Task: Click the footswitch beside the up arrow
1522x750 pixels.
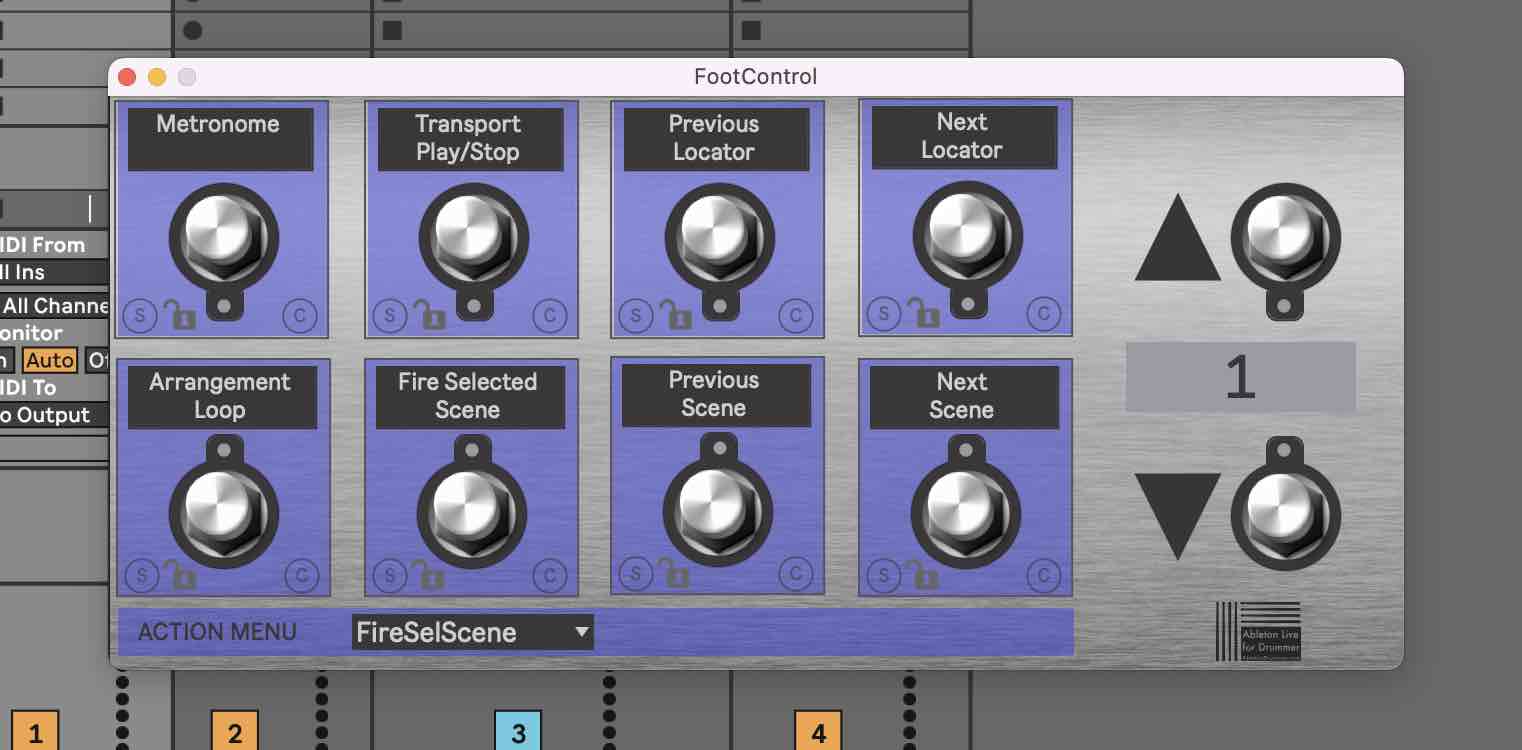Action: tap(1286, 238)
